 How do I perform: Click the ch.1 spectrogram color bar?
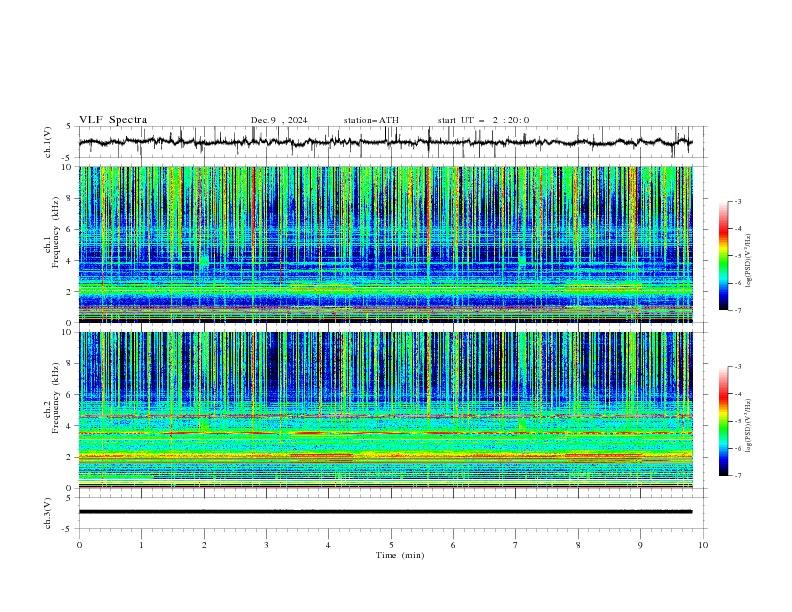(723, 256)
